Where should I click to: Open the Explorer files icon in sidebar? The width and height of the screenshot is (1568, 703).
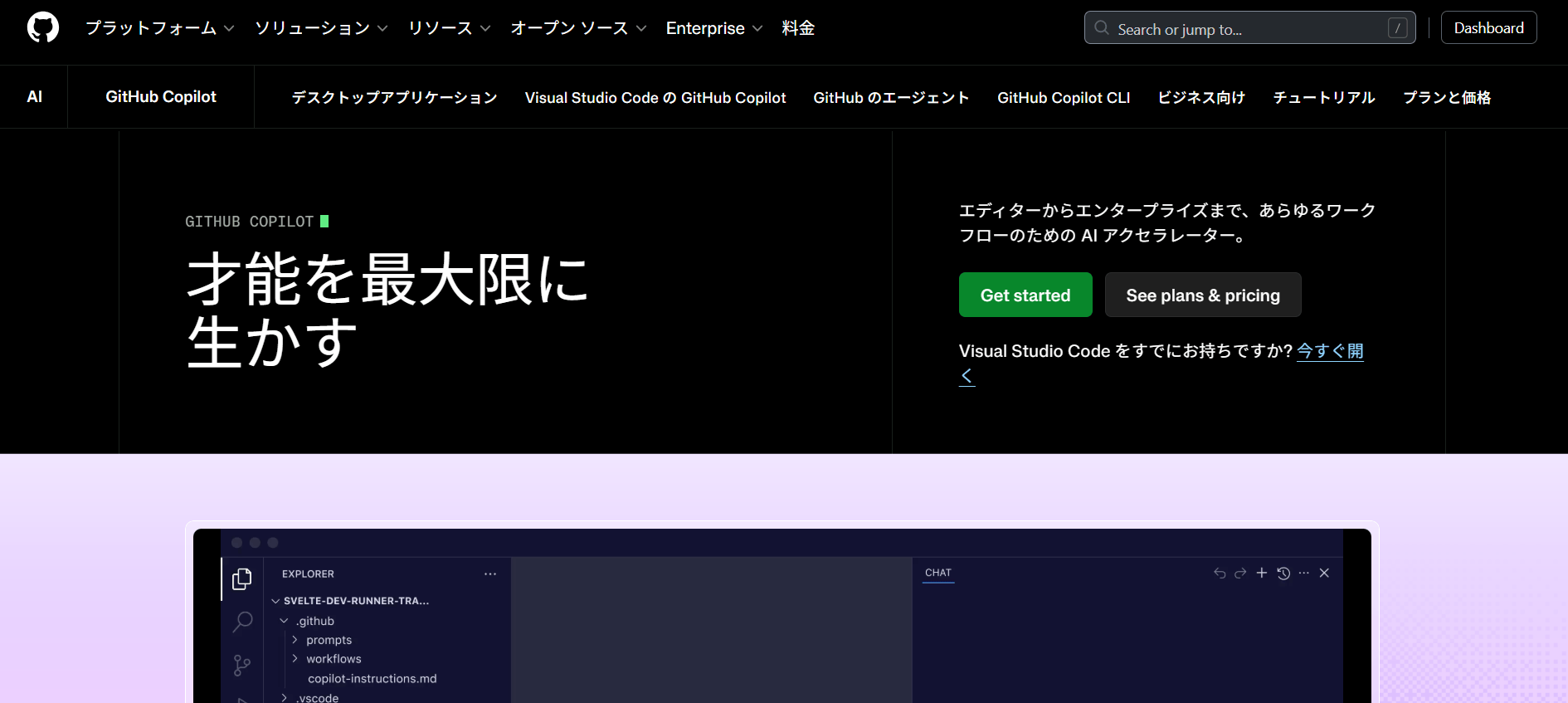pyautogui.click(x=241, y=579)
